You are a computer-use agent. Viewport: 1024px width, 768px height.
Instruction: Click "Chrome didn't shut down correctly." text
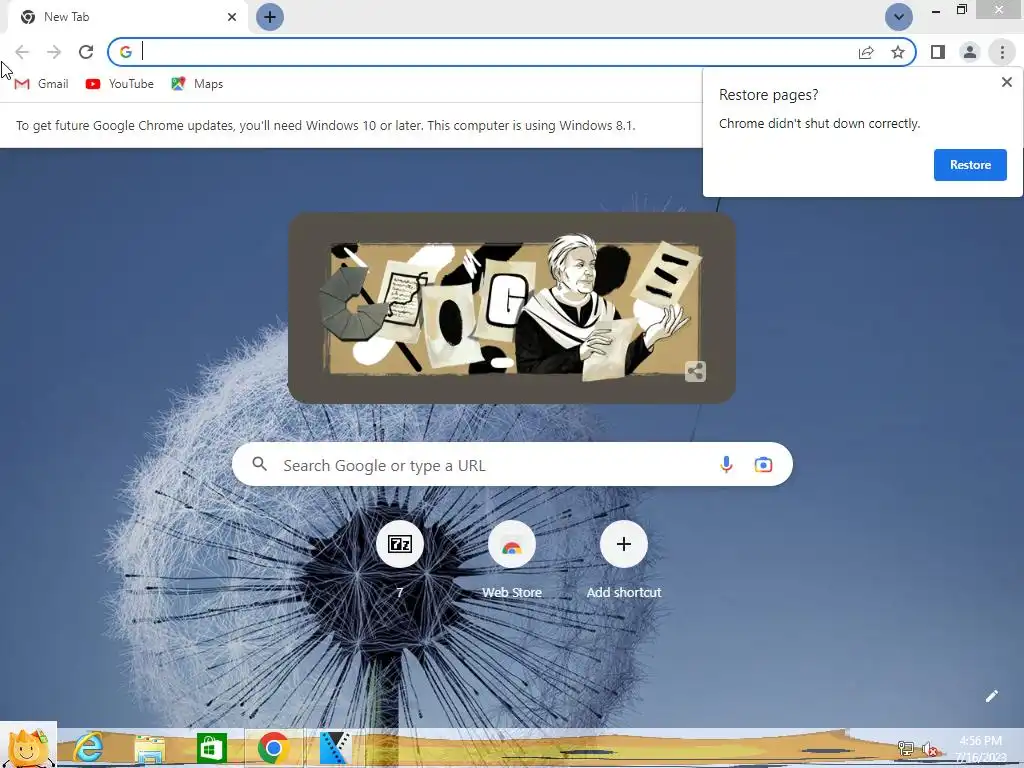[x=819, y=123]
